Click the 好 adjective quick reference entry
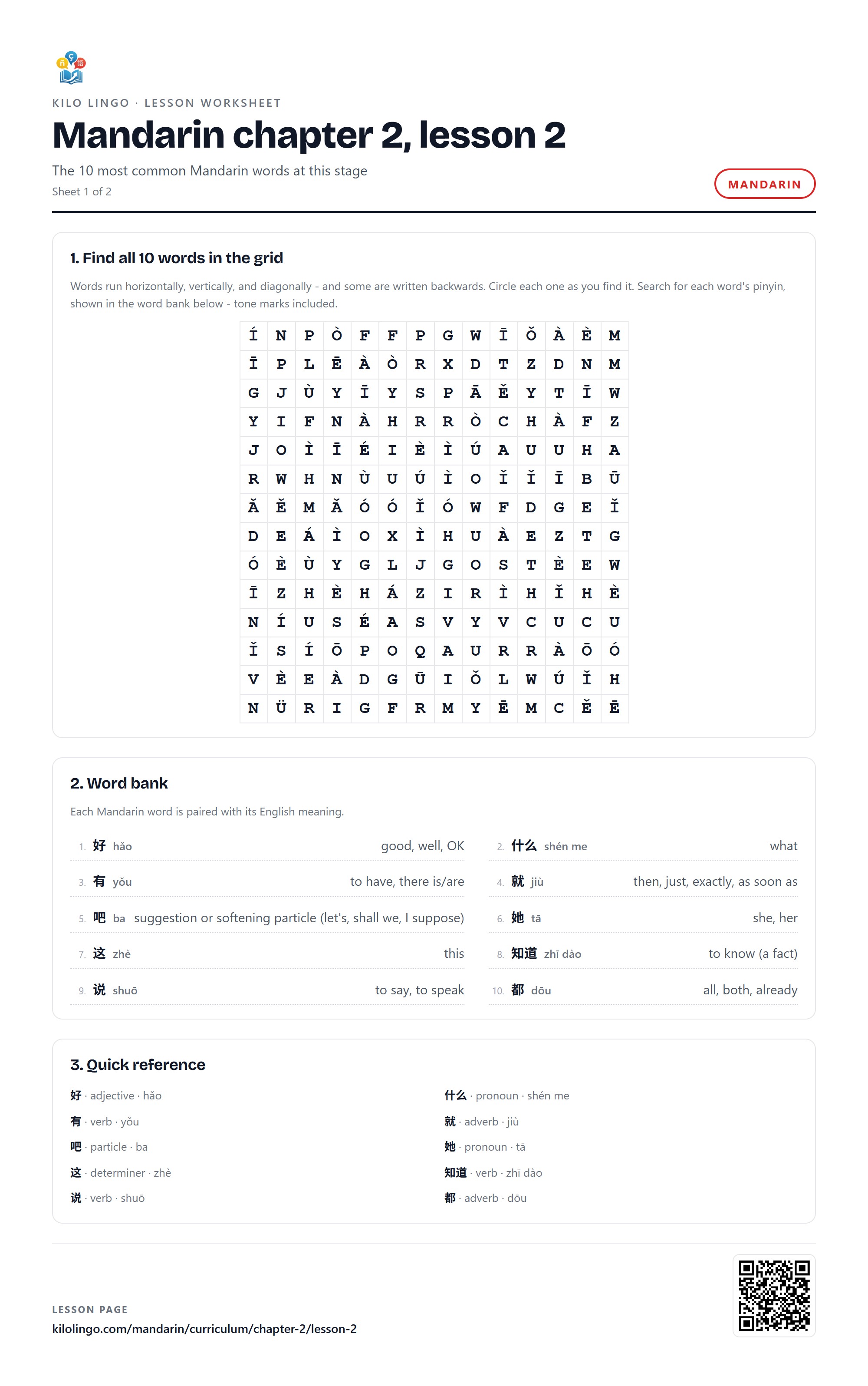 coord(116,1096)
